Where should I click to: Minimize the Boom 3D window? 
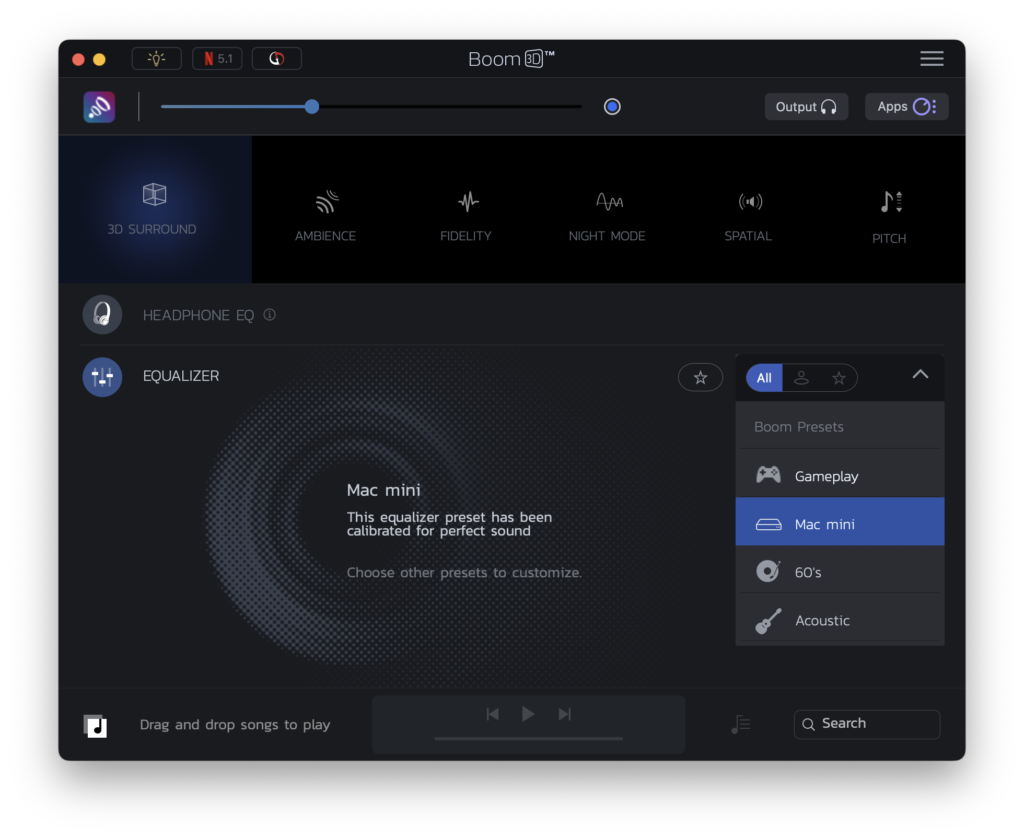point(99,59)
